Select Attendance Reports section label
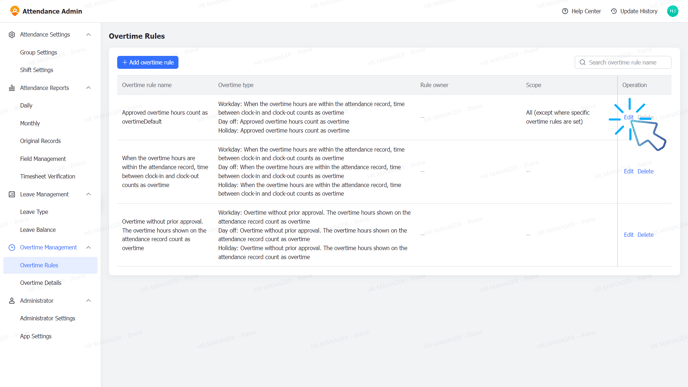This screenshot has height=387, width=688. tap(44, 88)
